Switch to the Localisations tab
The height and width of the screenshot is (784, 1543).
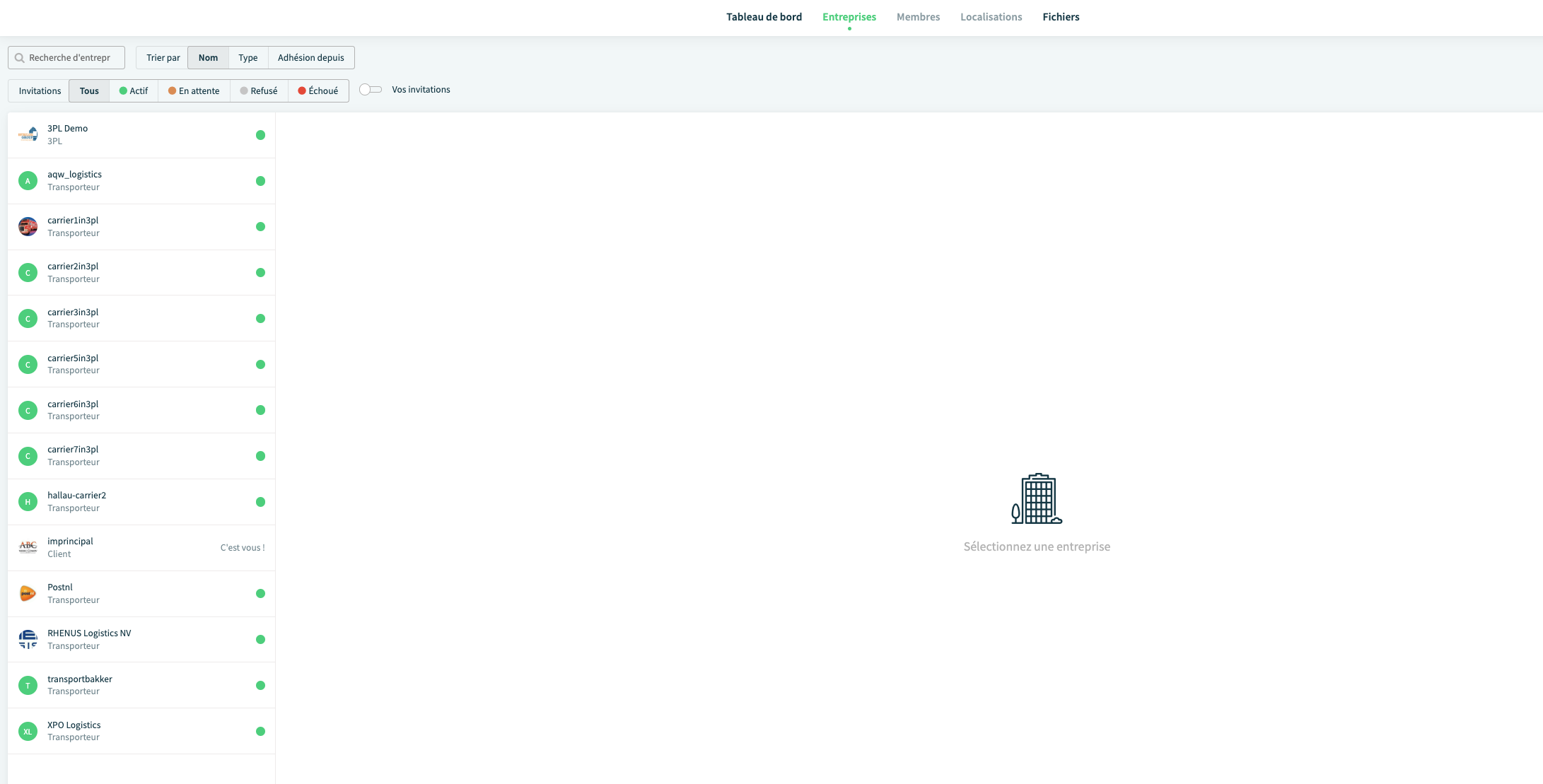991,17
